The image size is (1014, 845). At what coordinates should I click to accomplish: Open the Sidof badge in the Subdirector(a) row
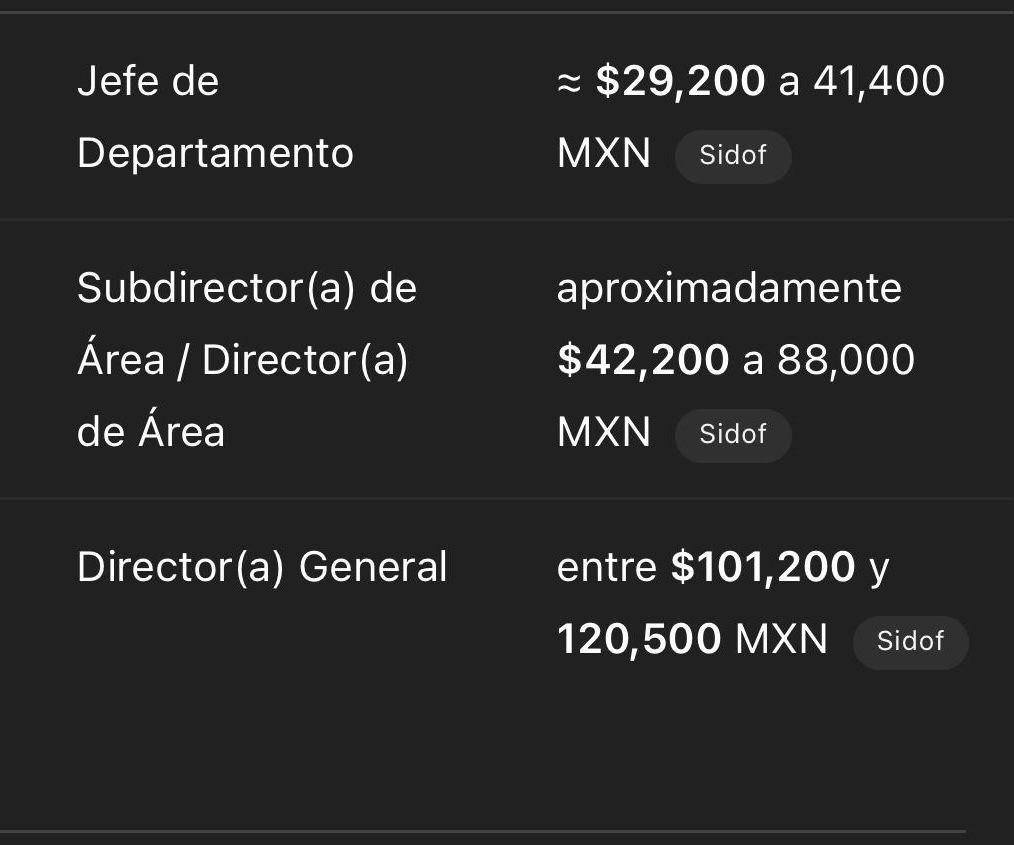732,434
